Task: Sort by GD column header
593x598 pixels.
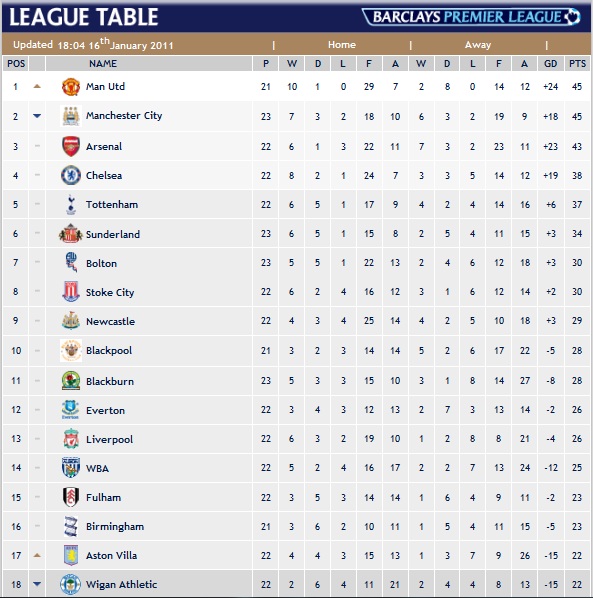Action: pos(550,64)
